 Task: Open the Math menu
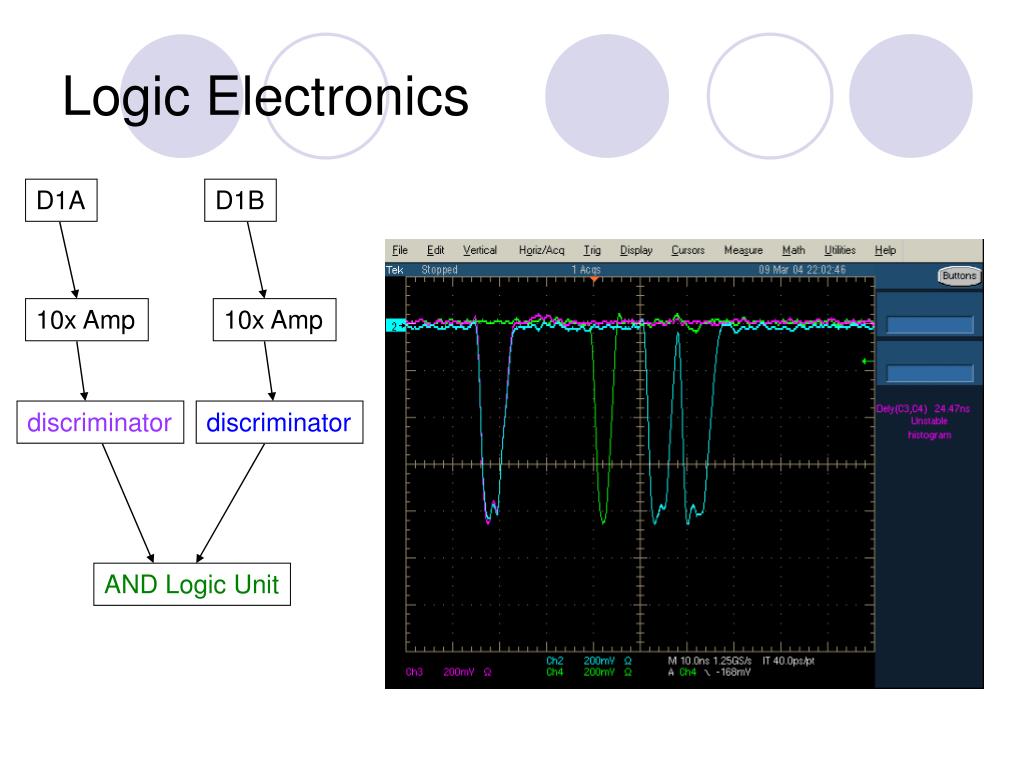coord(793,250)
